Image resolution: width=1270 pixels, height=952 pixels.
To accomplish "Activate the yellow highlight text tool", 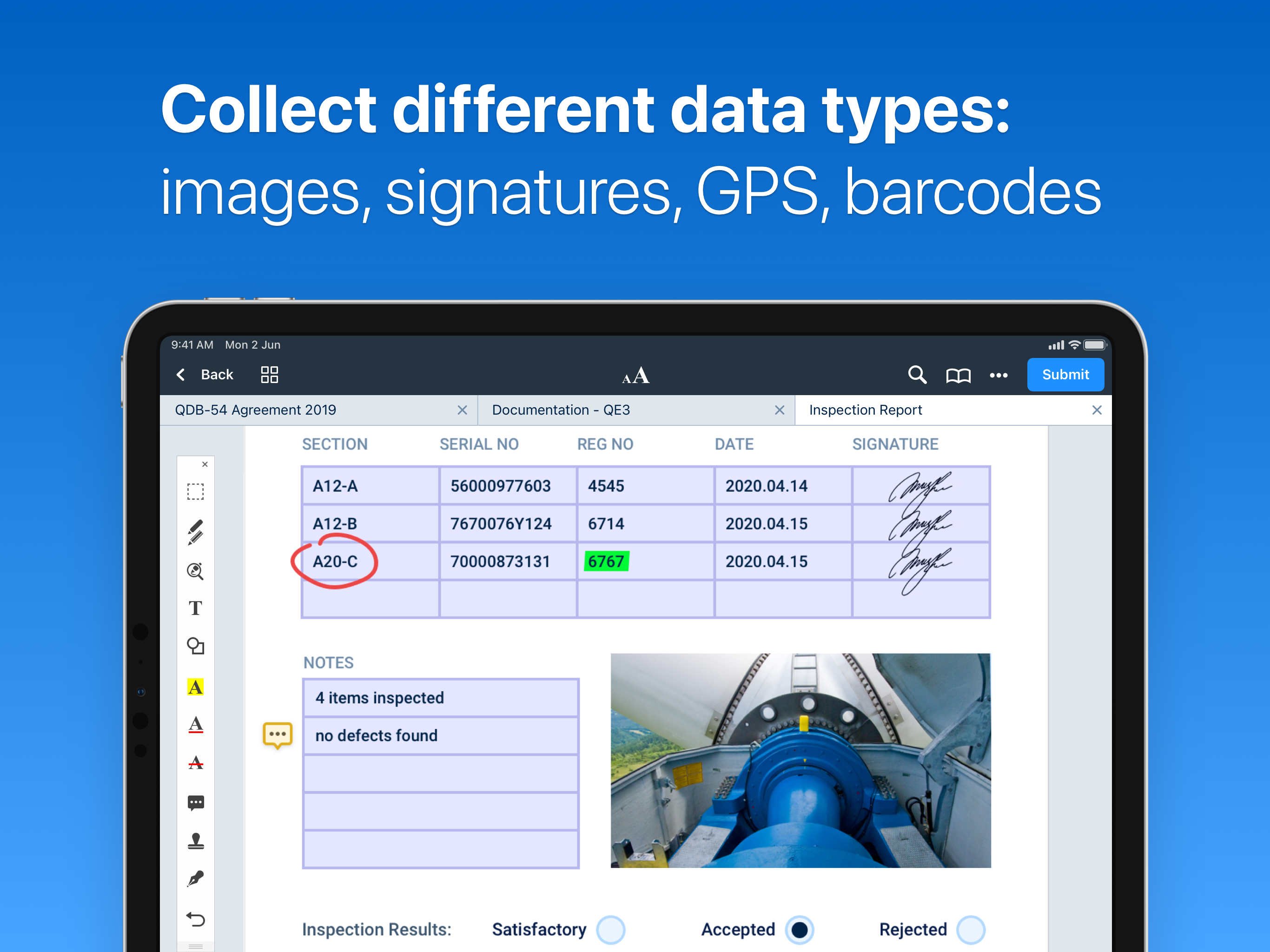I will point(195,687).
